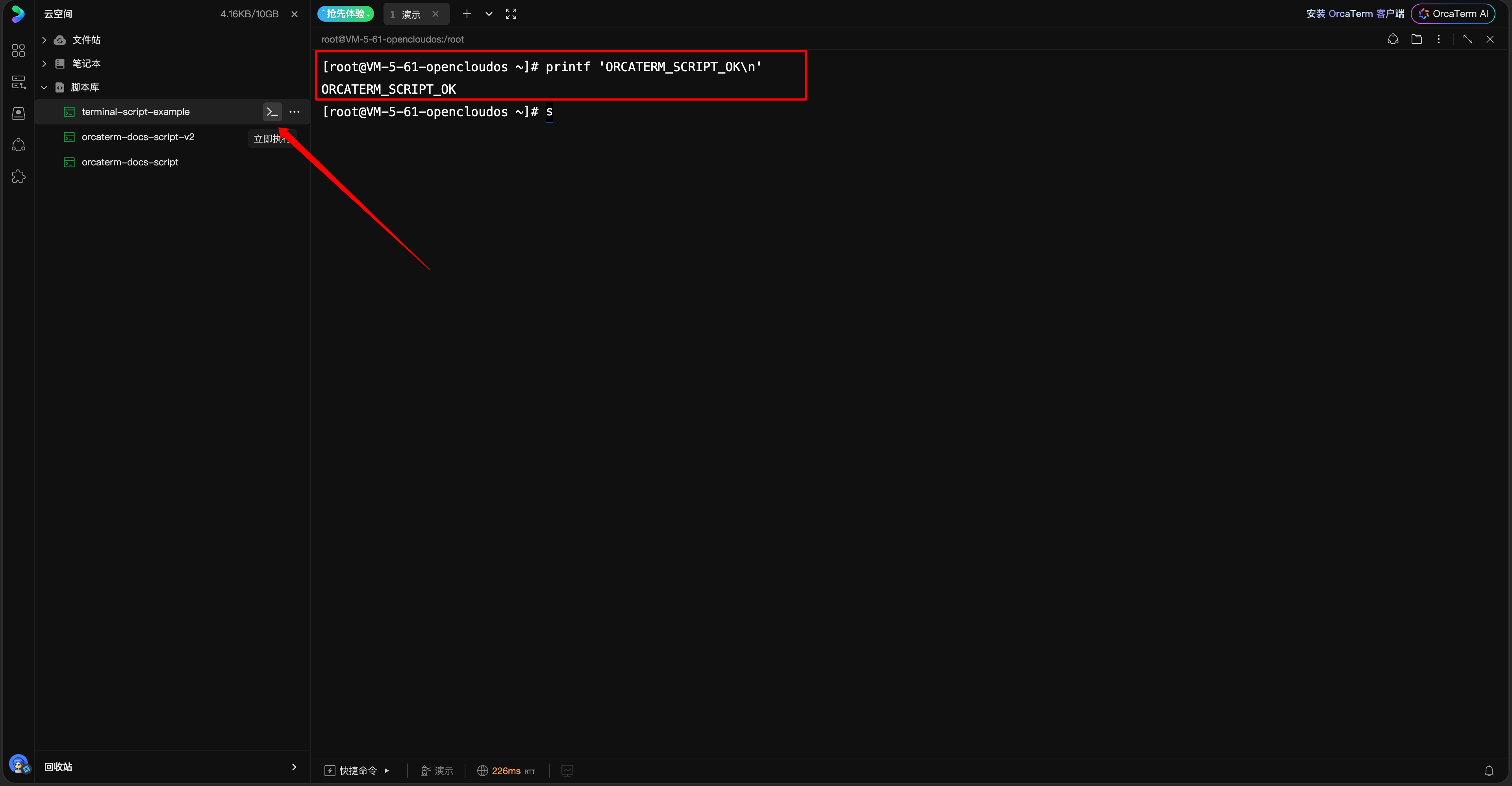Open the monitor chart icon in status bar

coord(567,771)
